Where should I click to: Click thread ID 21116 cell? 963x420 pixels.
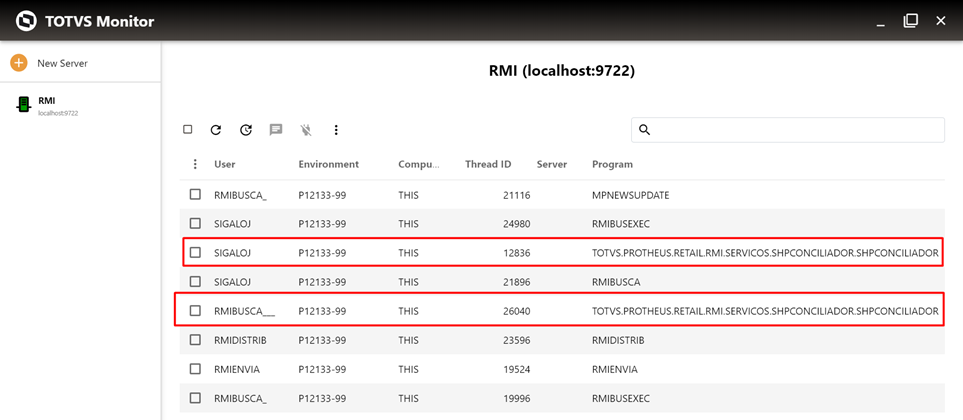click(x=517, y=195)
